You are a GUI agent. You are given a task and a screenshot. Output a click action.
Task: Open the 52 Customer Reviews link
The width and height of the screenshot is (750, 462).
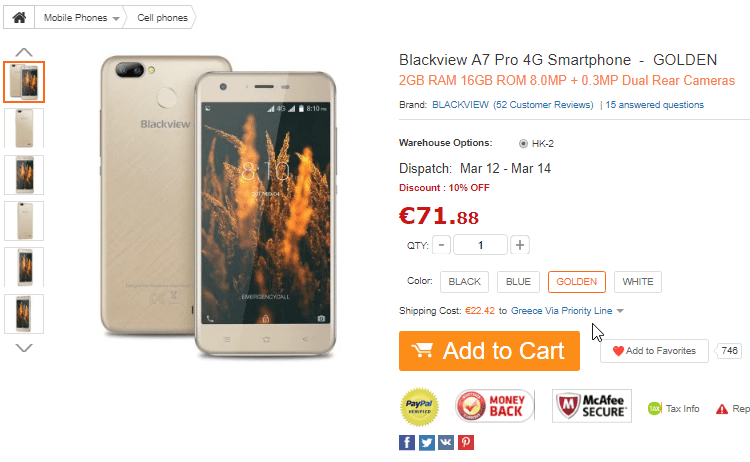(543, 105)
